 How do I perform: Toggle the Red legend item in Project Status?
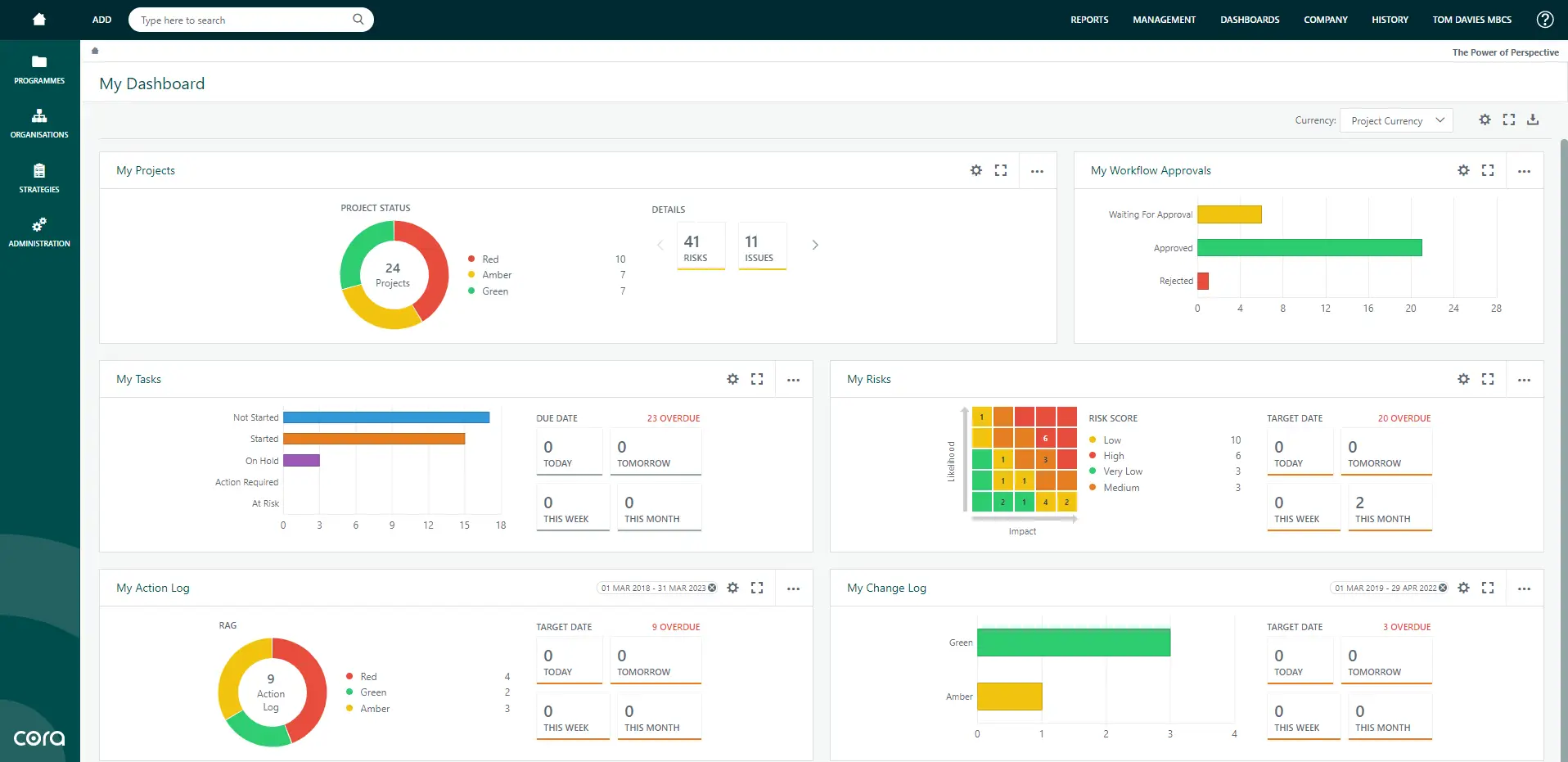click(490, 259)
